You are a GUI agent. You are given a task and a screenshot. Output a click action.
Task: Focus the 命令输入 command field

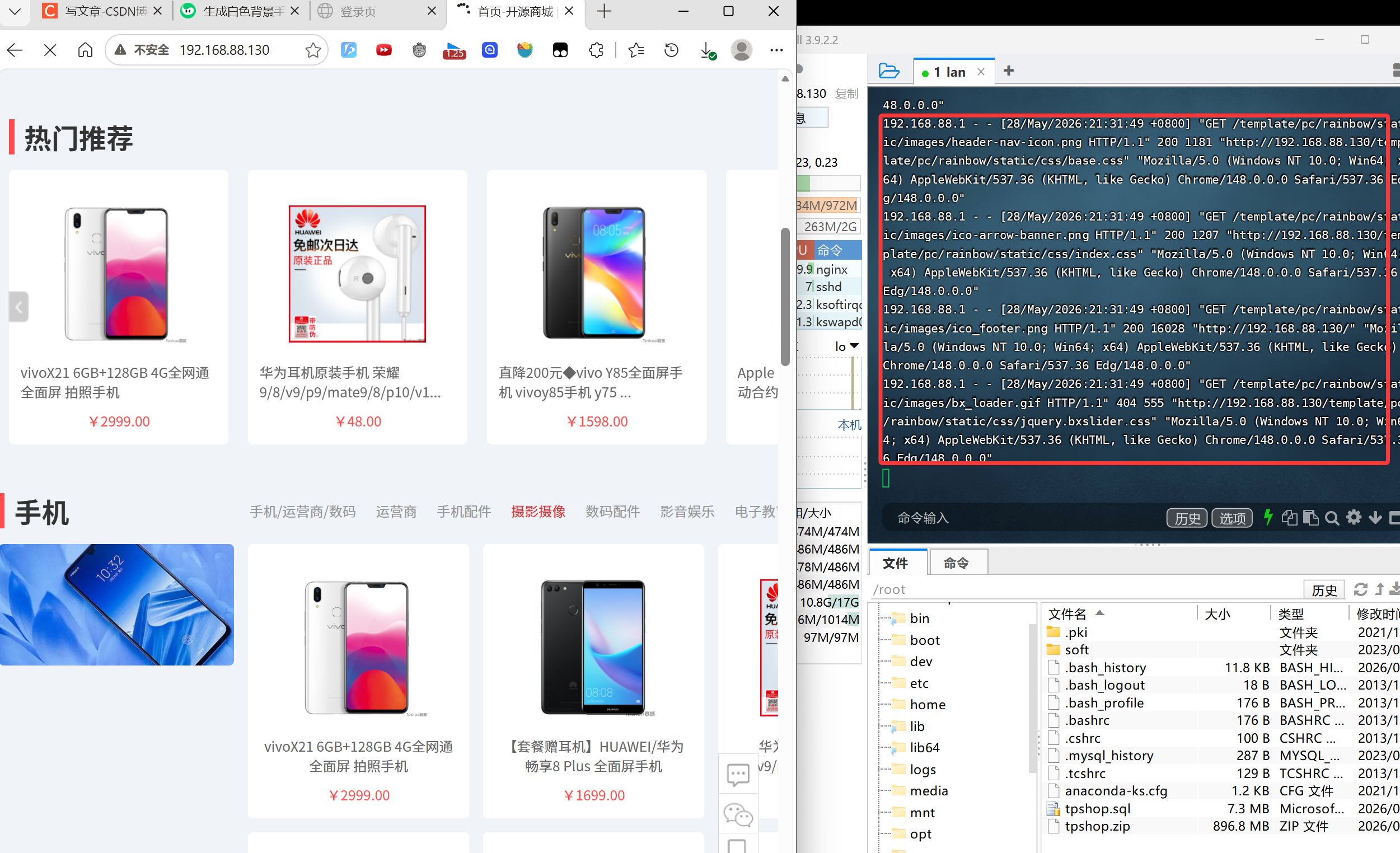[1023, 518]
